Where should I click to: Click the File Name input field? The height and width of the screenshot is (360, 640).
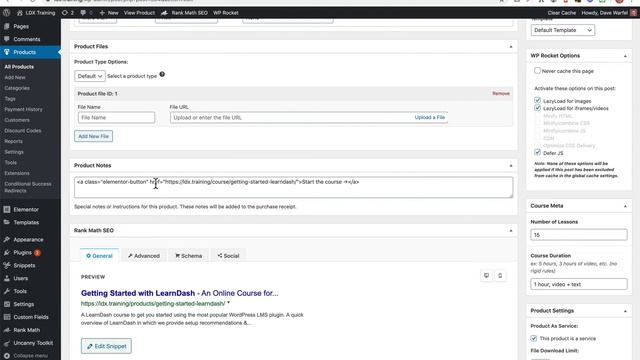click(116, 118)
